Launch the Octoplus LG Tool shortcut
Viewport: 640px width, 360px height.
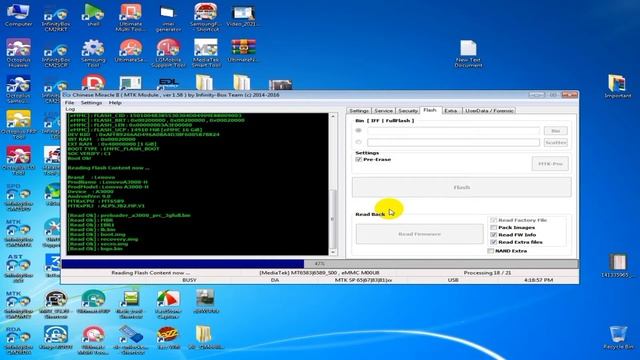(x=18, y=160)
